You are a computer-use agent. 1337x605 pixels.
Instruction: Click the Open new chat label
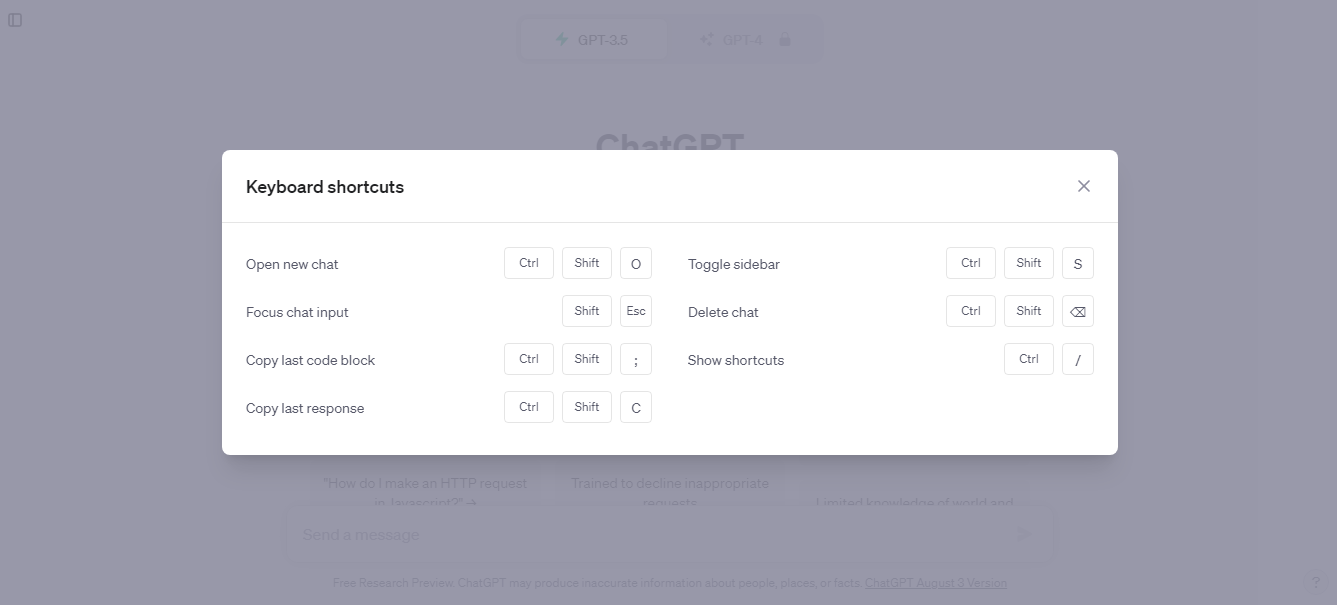point(292,264)
